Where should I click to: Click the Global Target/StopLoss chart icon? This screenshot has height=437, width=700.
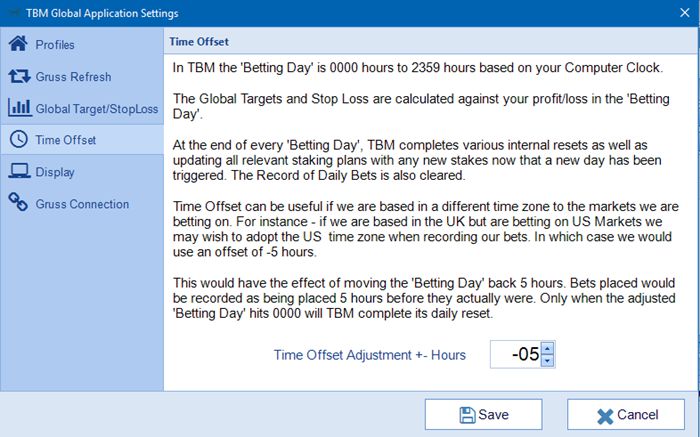pyautogui.click(x=20, y=108)
